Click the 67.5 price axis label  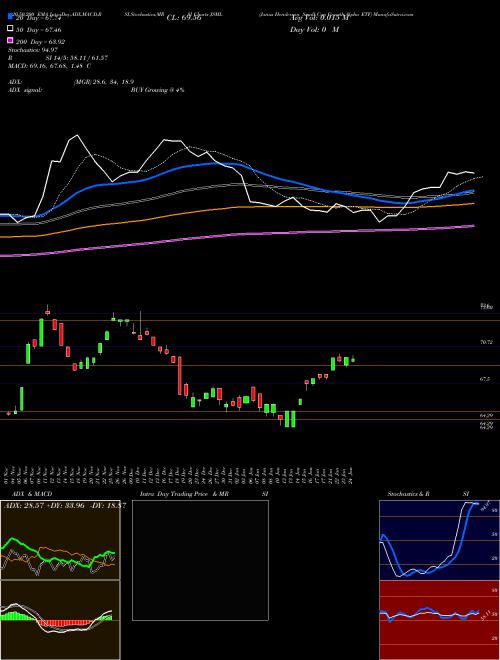point(485,379)
